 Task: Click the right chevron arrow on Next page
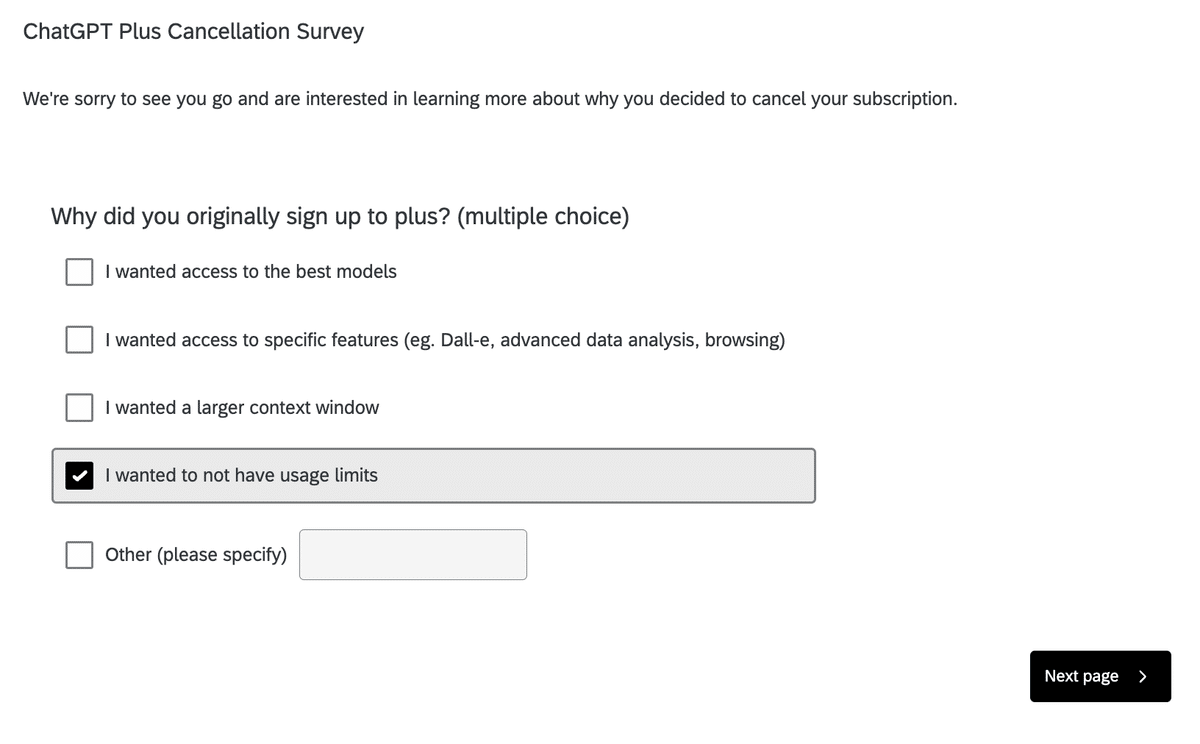pos(1142,676)
